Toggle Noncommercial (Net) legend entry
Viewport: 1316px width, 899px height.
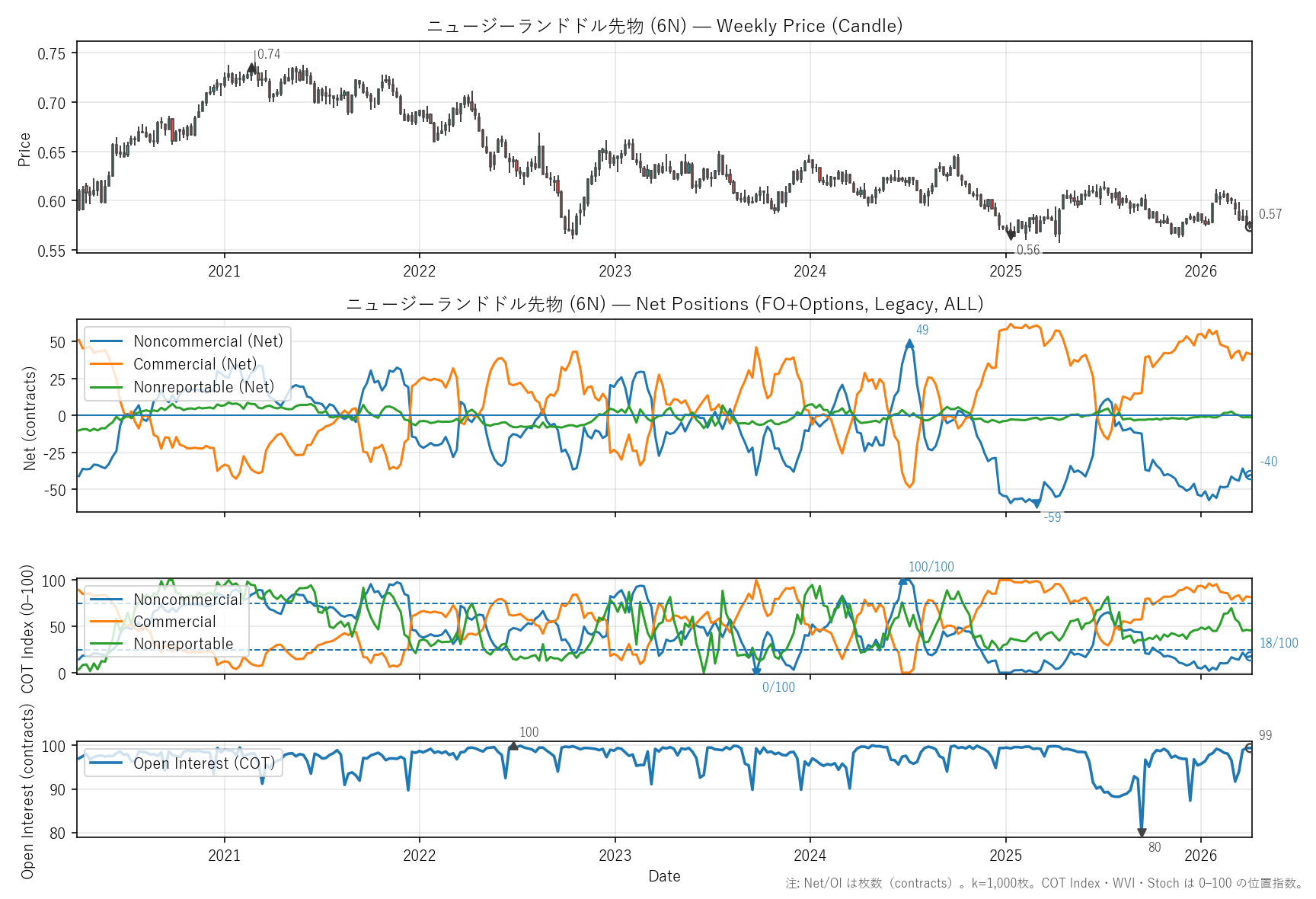[x=207, y=341]
